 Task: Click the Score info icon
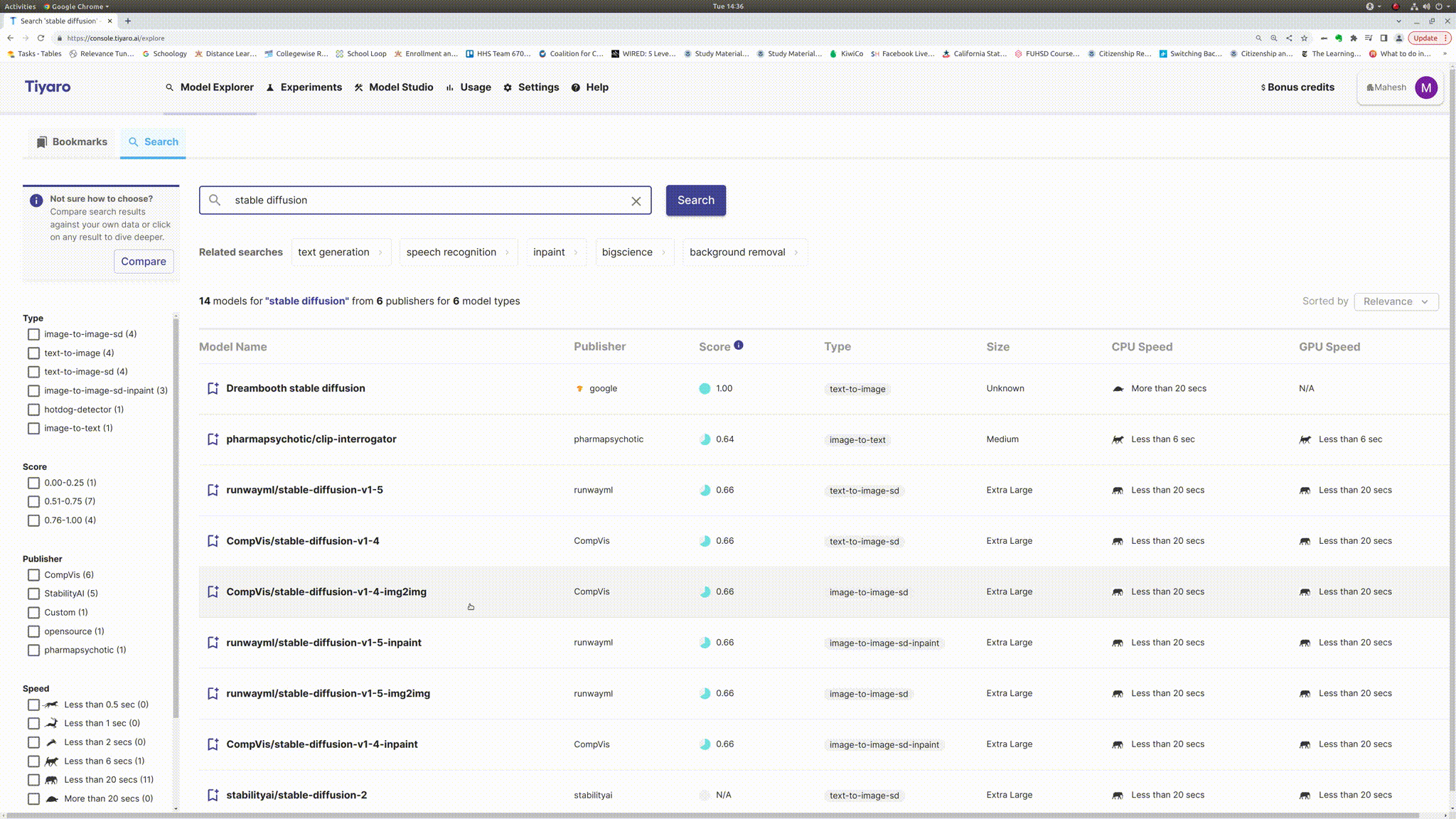click(739, 346)
